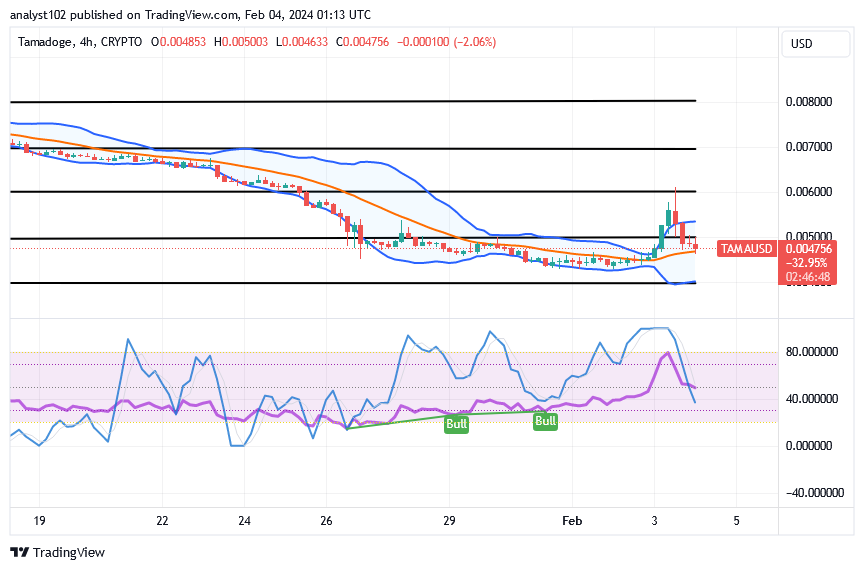Click the −40.000000 oscillator axis label
This screenshot has width=864, height=570.
click(x=814, y=493)
